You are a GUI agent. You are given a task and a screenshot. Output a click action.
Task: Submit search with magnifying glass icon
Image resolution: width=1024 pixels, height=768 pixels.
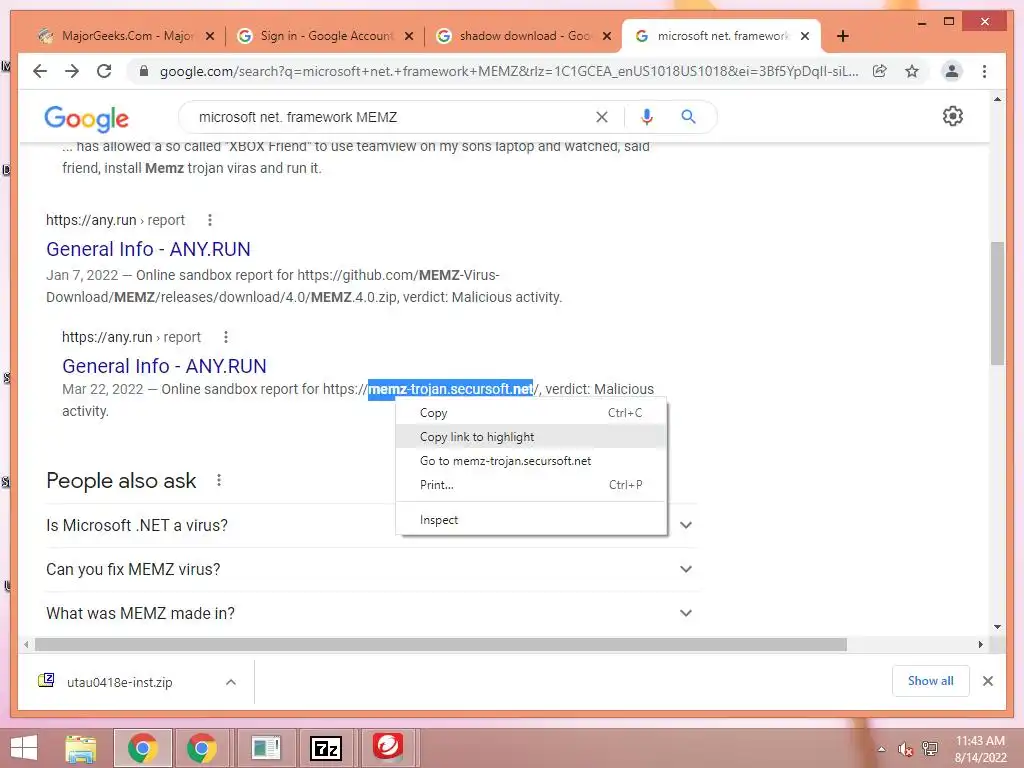[x=688, y=117]
